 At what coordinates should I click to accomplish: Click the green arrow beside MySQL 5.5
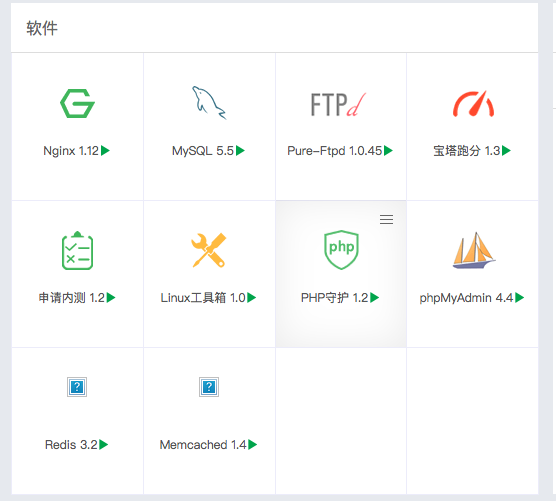tap(240, 151)
